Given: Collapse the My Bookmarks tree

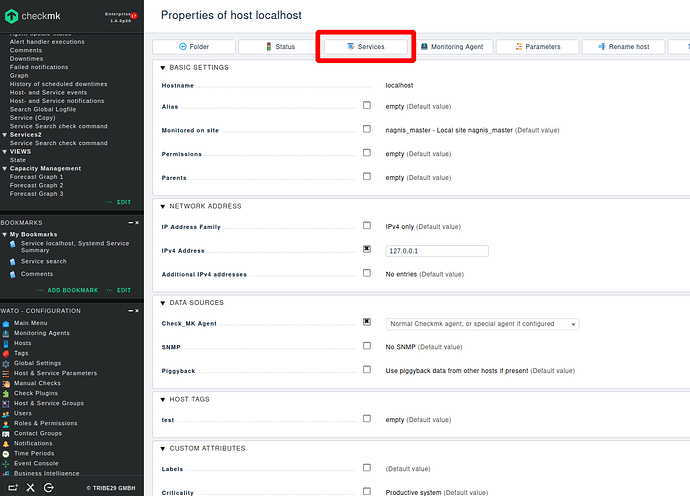Looking at the screenshot, I should point(4,234).
